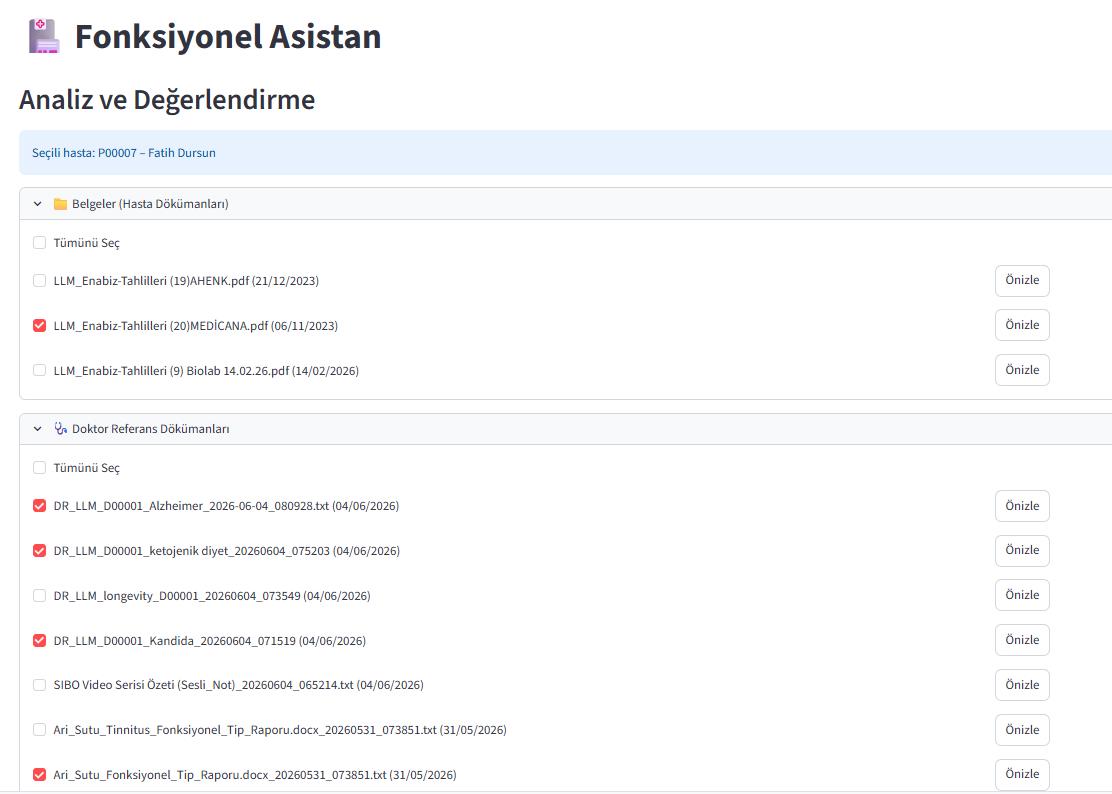Deselect the Alzheimer reference document checkbox
Screen dimensions: 1112x794
click(40, 506)
